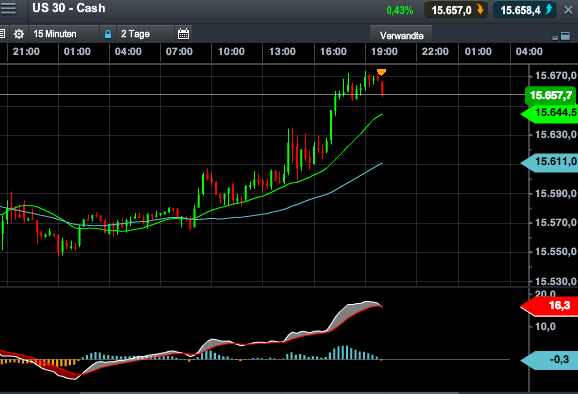Screen dimensions: 578x394
Task: Click the 15.590,0 price axis label
Action: coord(556,193)
